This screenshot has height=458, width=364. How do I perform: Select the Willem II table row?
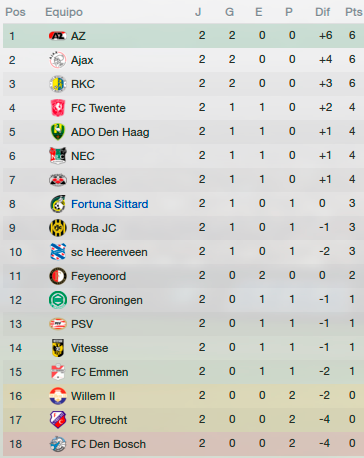183,396
